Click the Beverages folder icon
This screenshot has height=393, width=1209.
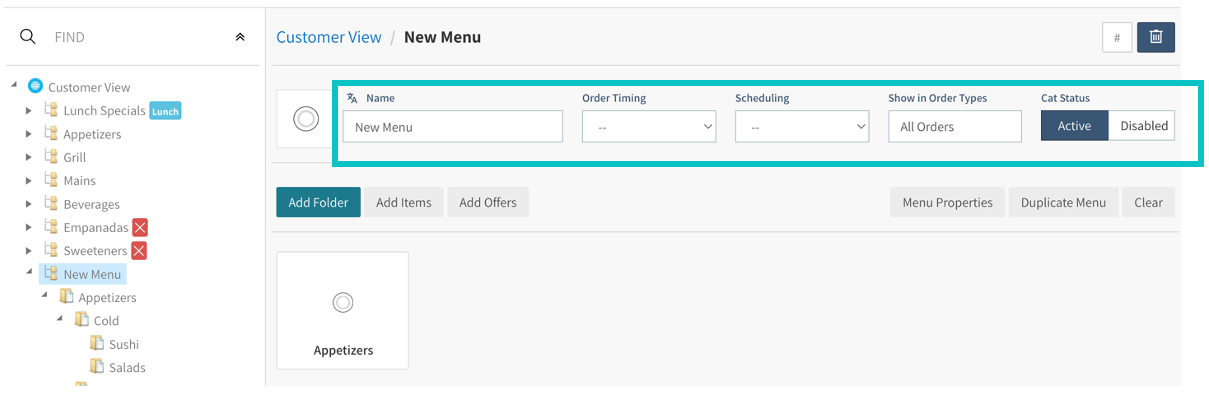tap(51, 204)
